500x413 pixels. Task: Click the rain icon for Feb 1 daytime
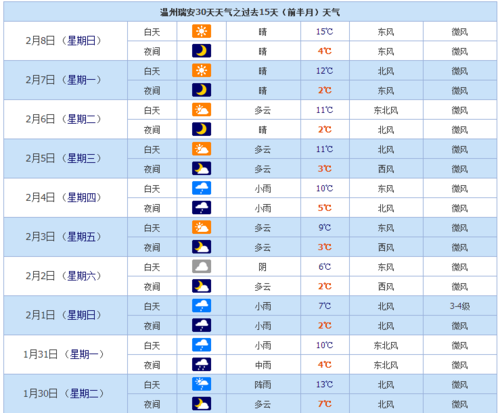tap(201, 306)
